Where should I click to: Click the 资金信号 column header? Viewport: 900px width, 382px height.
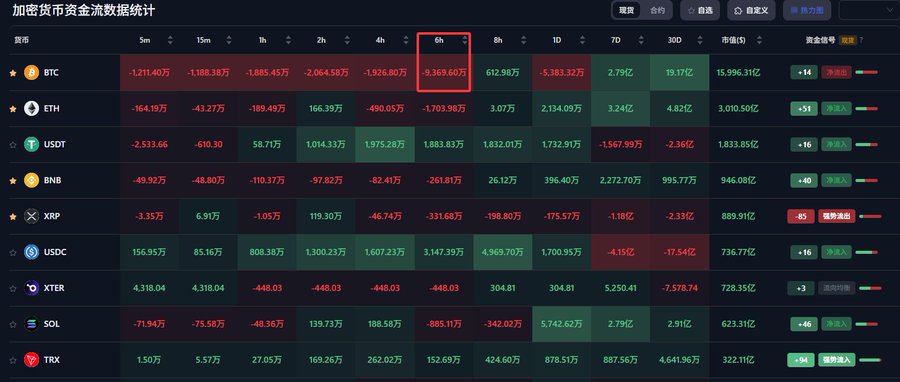(x=820, y=40)
